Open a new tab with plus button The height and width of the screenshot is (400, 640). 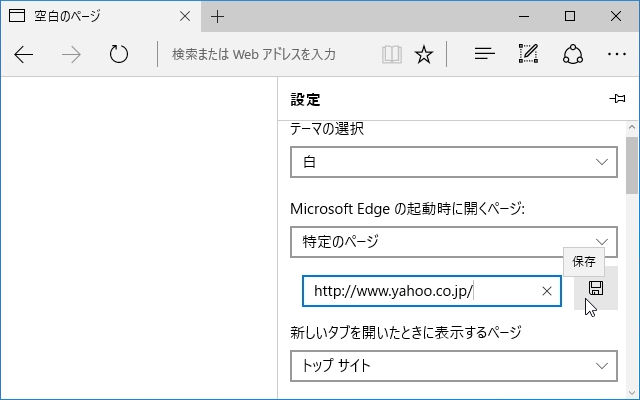(218, 17)
